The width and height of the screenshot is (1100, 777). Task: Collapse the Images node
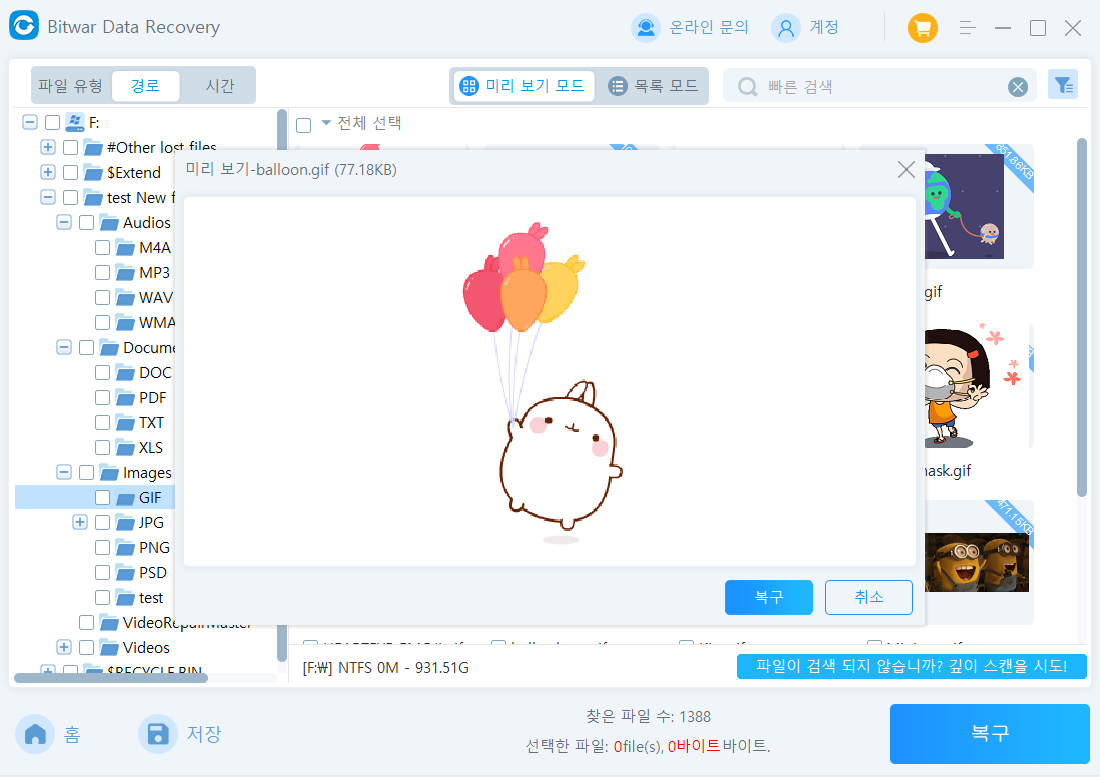click(x=64, y=472)
